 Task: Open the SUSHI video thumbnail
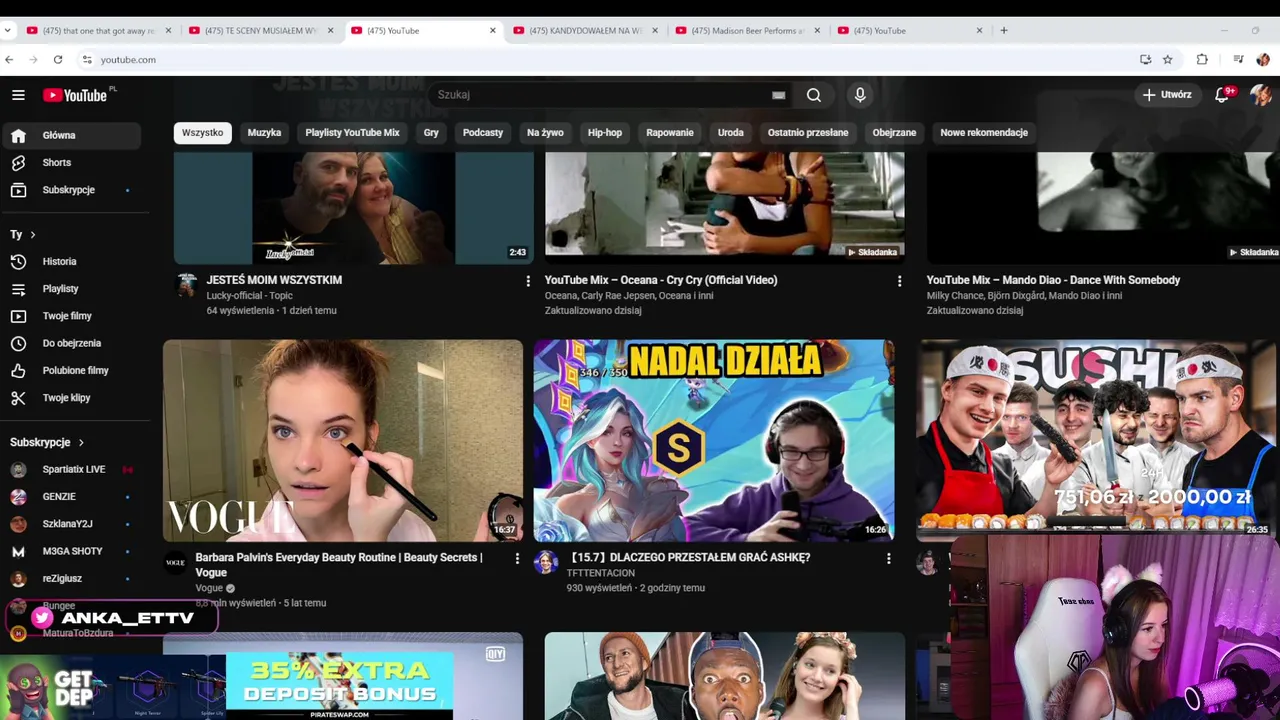click(1097, 441)
